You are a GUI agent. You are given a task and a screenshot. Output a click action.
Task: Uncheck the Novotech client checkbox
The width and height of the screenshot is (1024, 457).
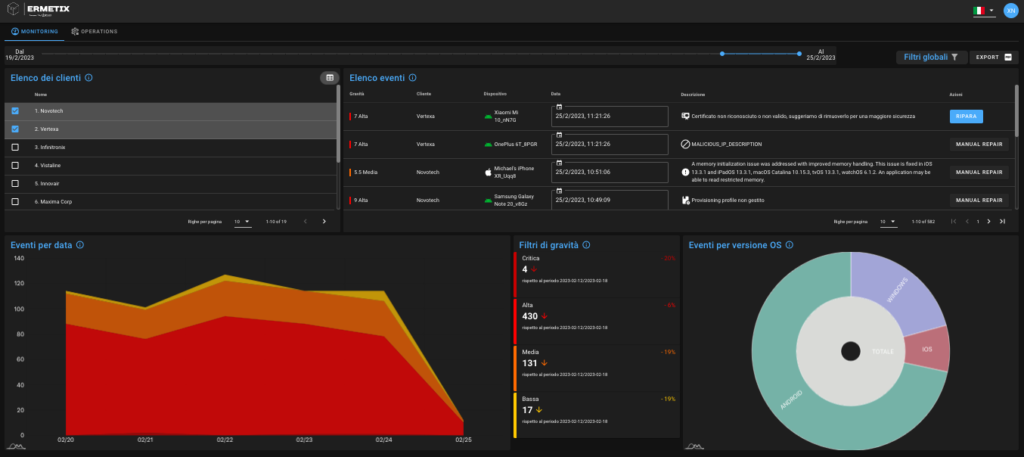14,111
